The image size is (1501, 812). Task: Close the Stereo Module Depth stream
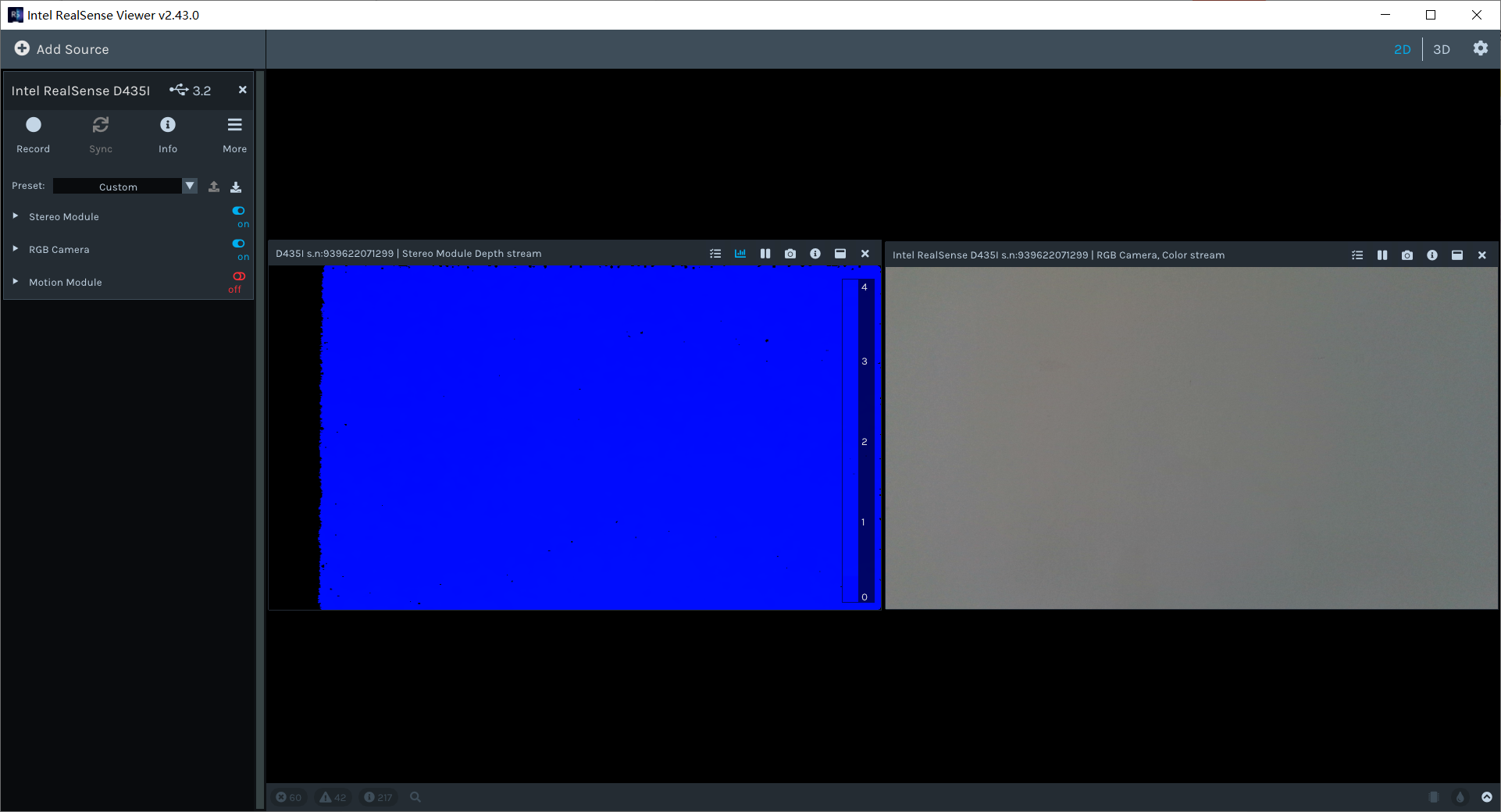tap(865, 254)
